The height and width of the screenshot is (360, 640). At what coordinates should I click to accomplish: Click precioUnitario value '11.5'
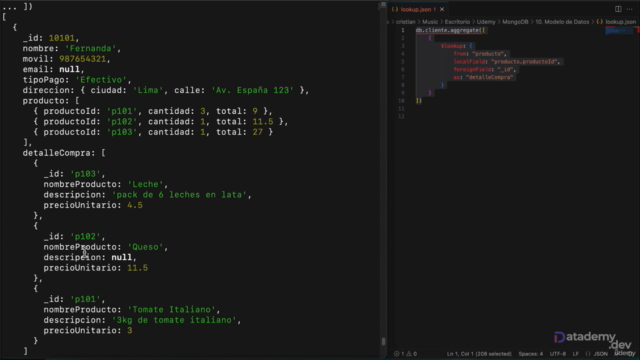[x=138, y=268]
